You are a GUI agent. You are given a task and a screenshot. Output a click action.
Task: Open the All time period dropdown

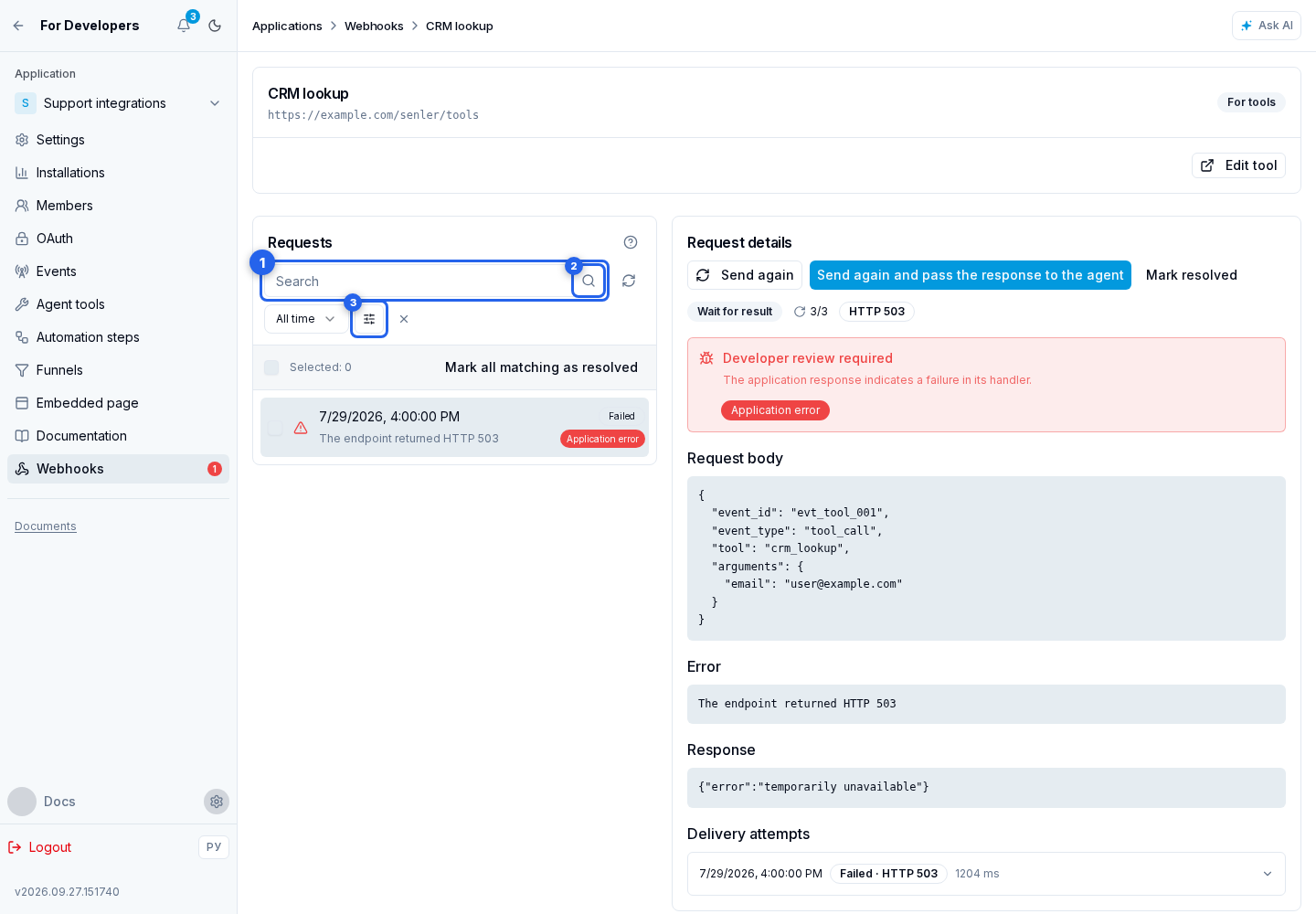(305, 319)
